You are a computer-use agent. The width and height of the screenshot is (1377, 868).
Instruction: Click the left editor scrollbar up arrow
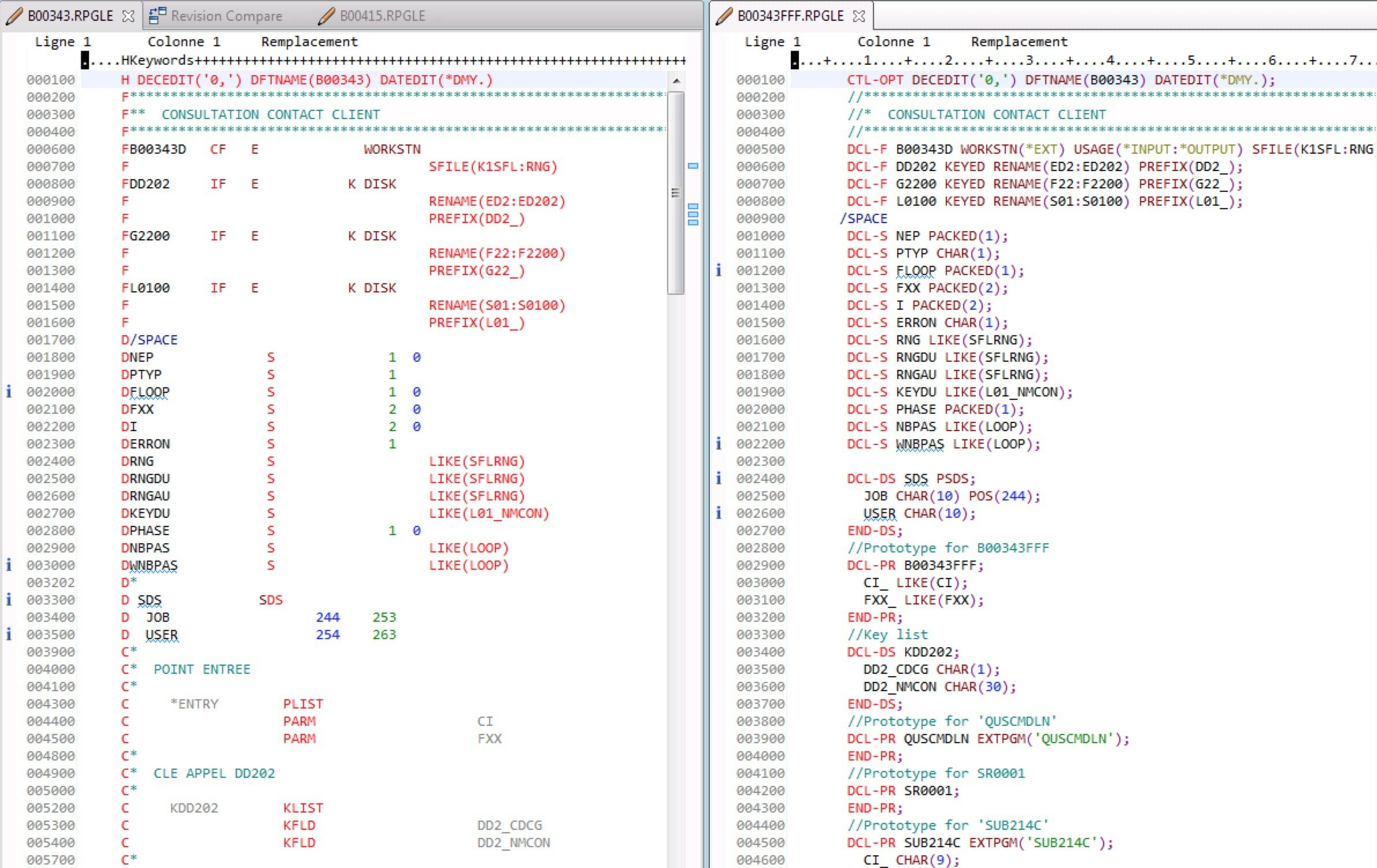tap(676, 81)
